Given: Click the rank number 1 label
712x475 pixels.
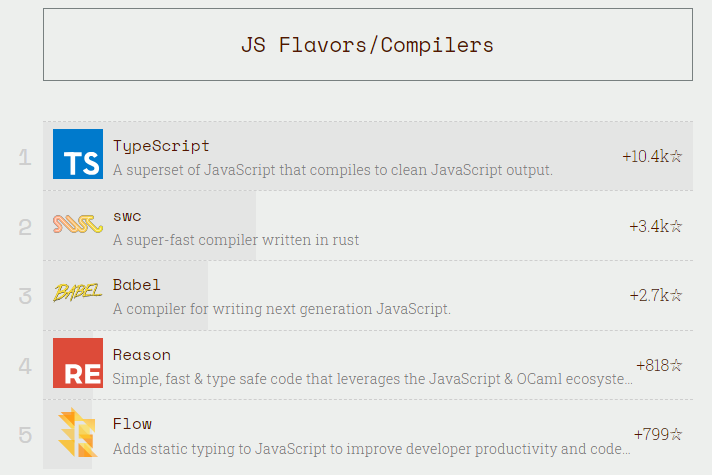Looking at the screenshot, I should click(x=25, y=157).
